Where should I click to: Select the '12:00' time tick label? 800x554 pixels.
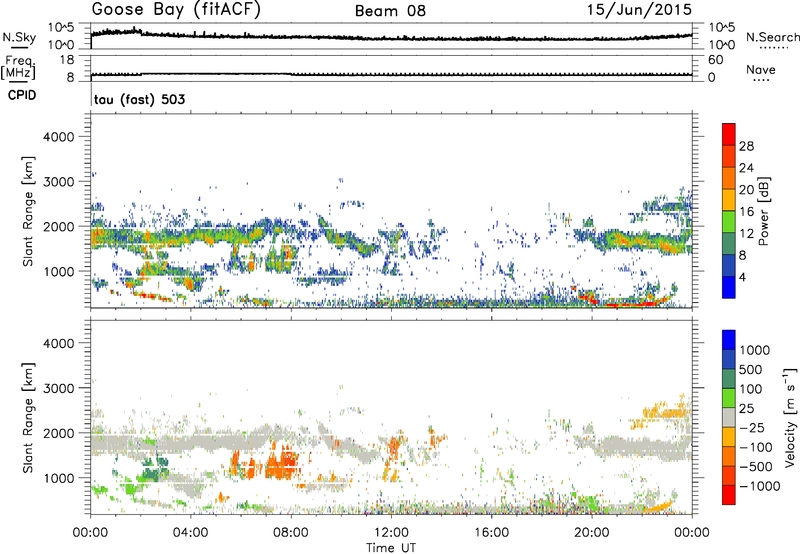click(x=391, y=533)
